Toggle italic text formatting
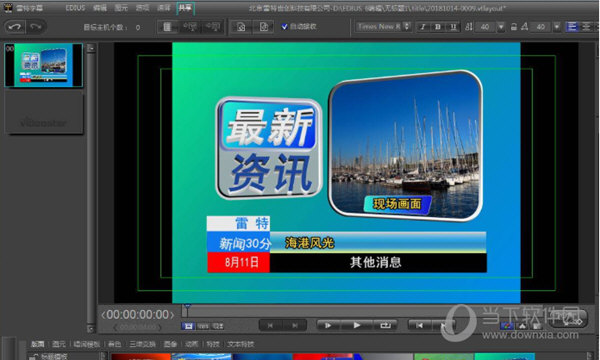600x360 pixels. 423,27
